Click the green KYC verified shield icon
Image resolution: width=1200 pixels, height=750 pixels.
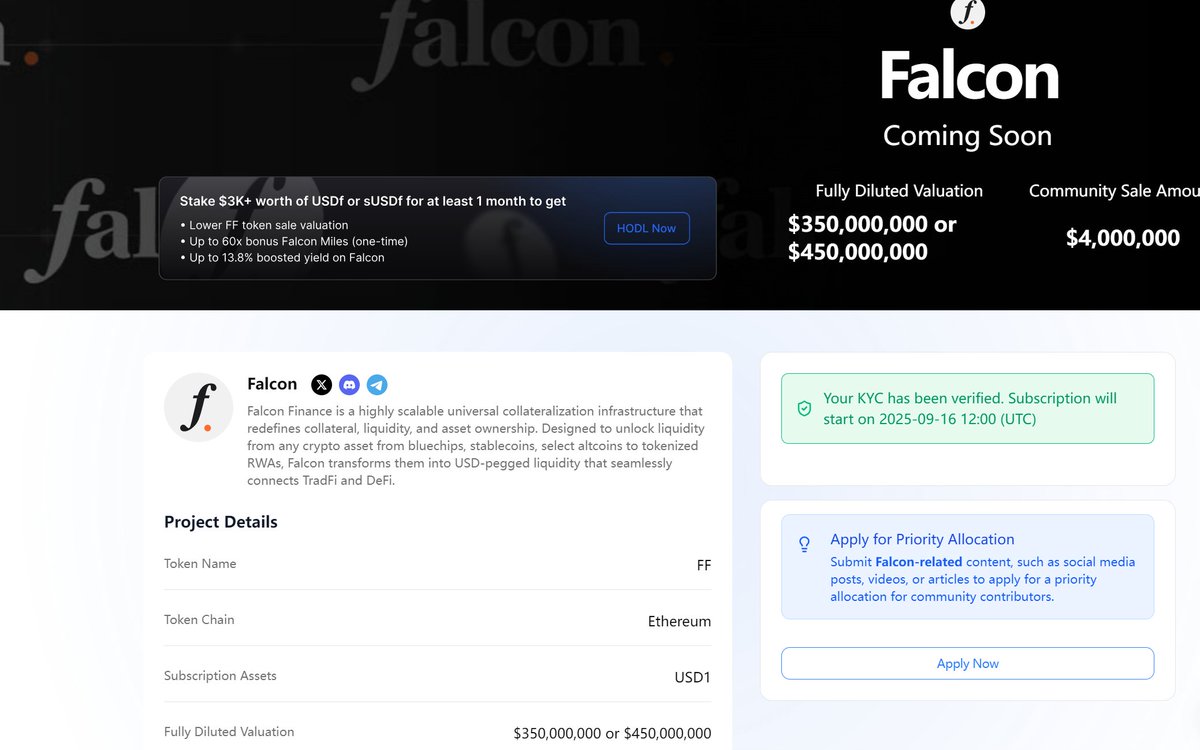tap(804, 408)
